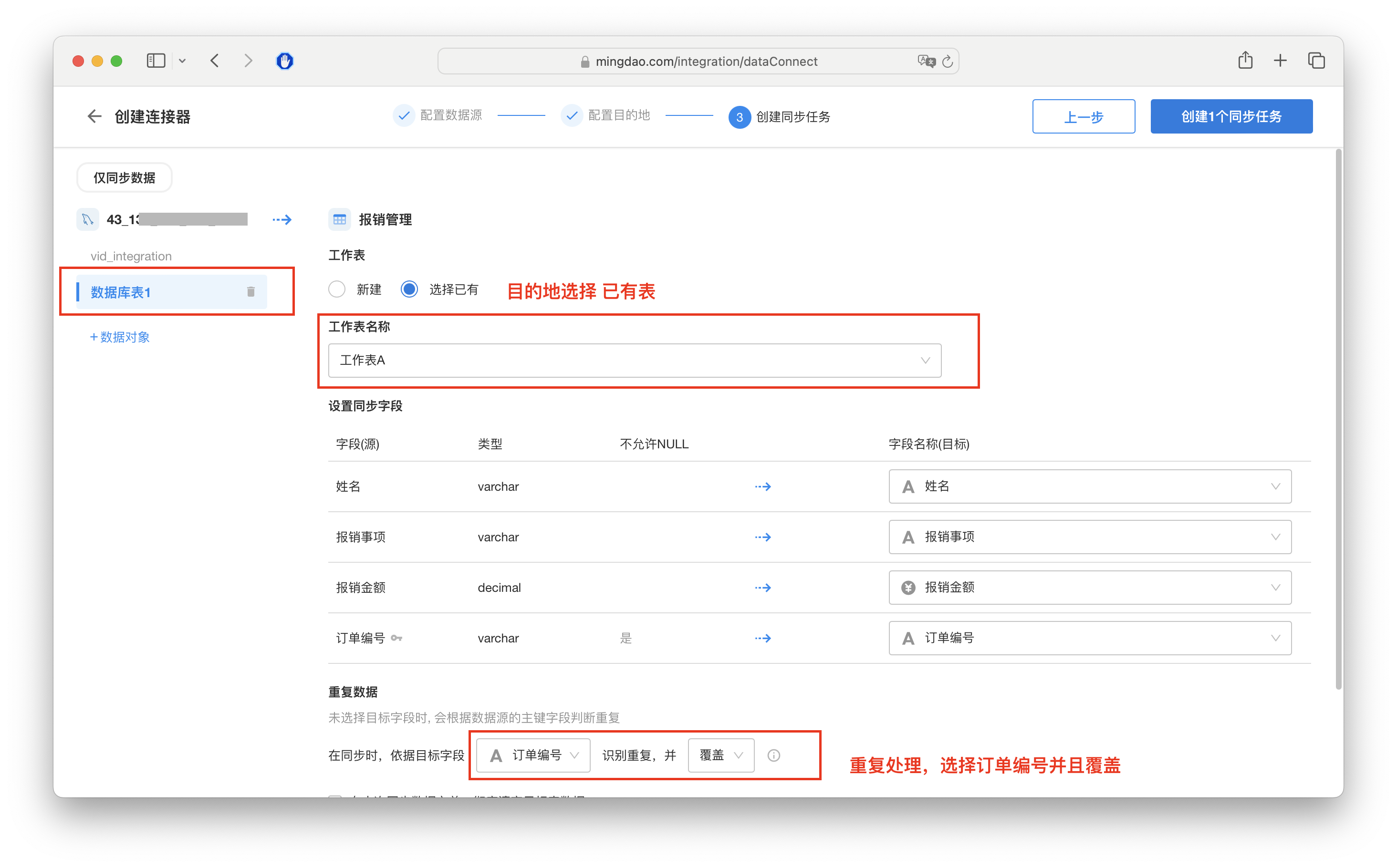Click the back arrow beside 创建连接器

94,116
